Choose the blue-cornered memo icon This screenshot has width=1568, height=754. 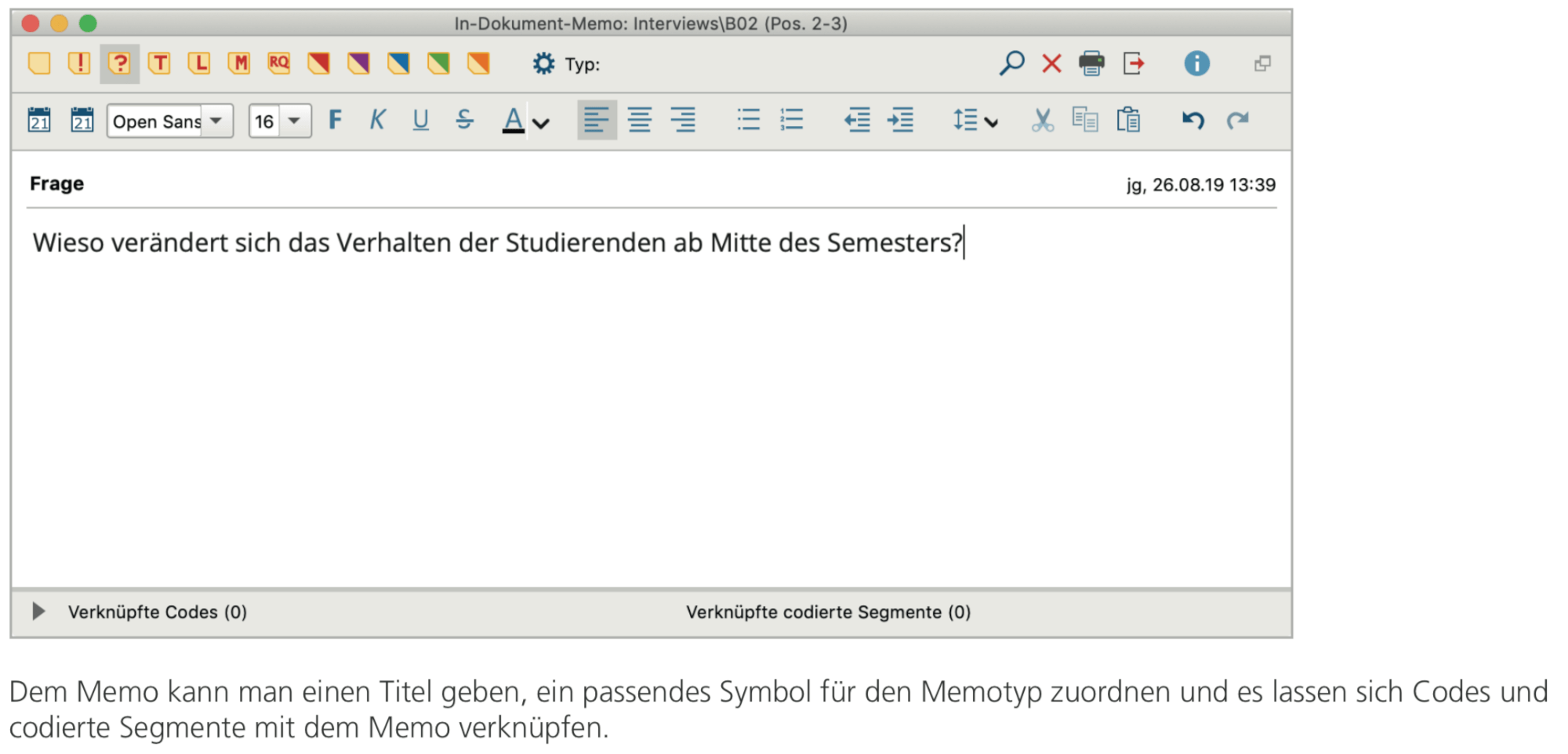(x=398, y=63)
